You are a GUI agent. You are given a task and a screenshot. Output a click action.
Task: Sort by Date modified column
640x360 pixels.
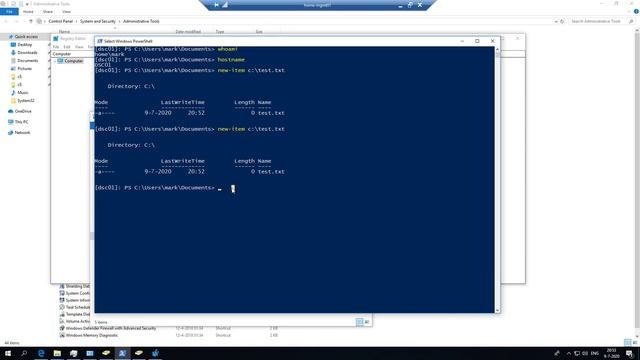(x=188, y=31)
